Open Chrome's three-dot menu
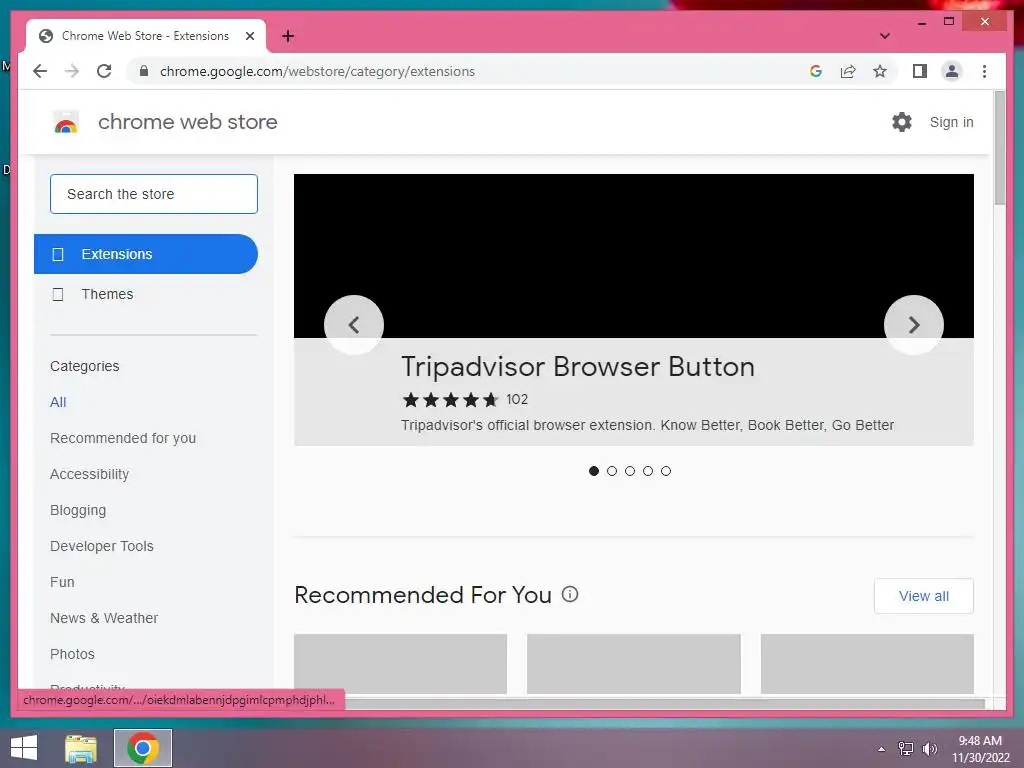Screen dimensions: 1024x768 pyautogui.click(x=984, y=71)
